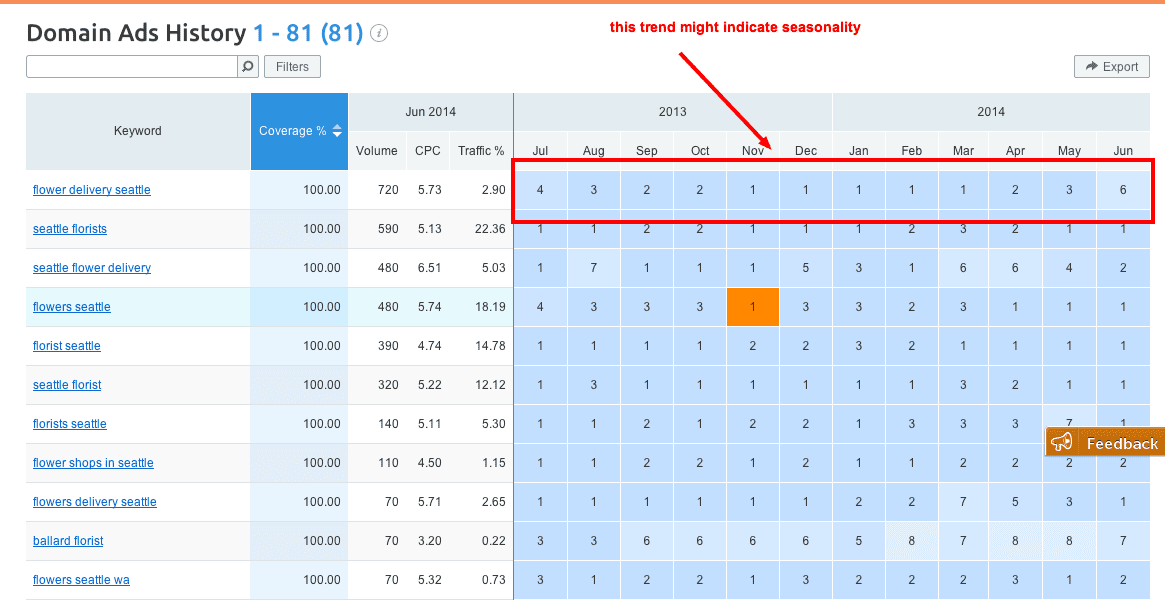This screenshot has width=1165, height=600.
Task: Sort by the Coverage % column header
Action: [299, 131]
